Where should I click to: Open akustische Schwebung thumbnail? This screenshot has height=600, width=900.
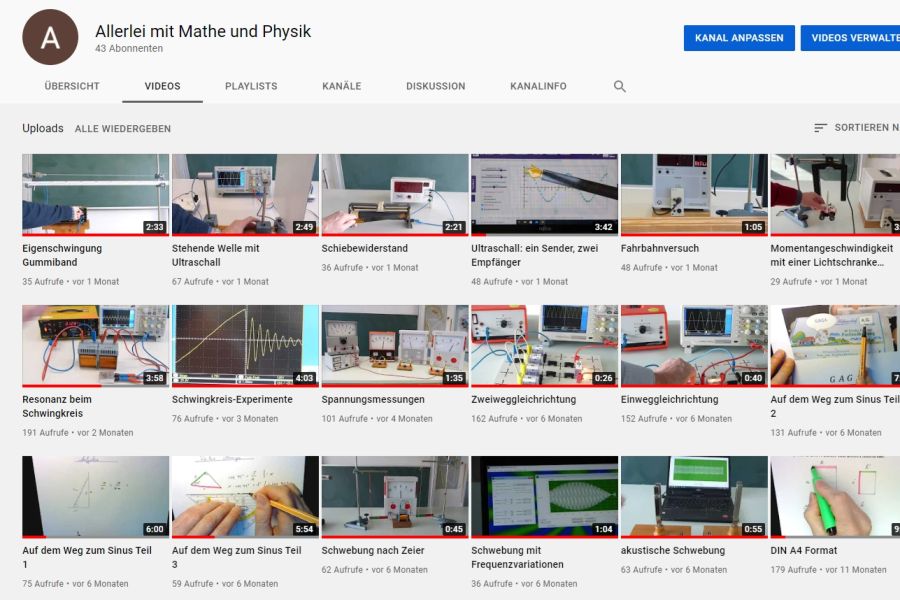tap(695, 497)
